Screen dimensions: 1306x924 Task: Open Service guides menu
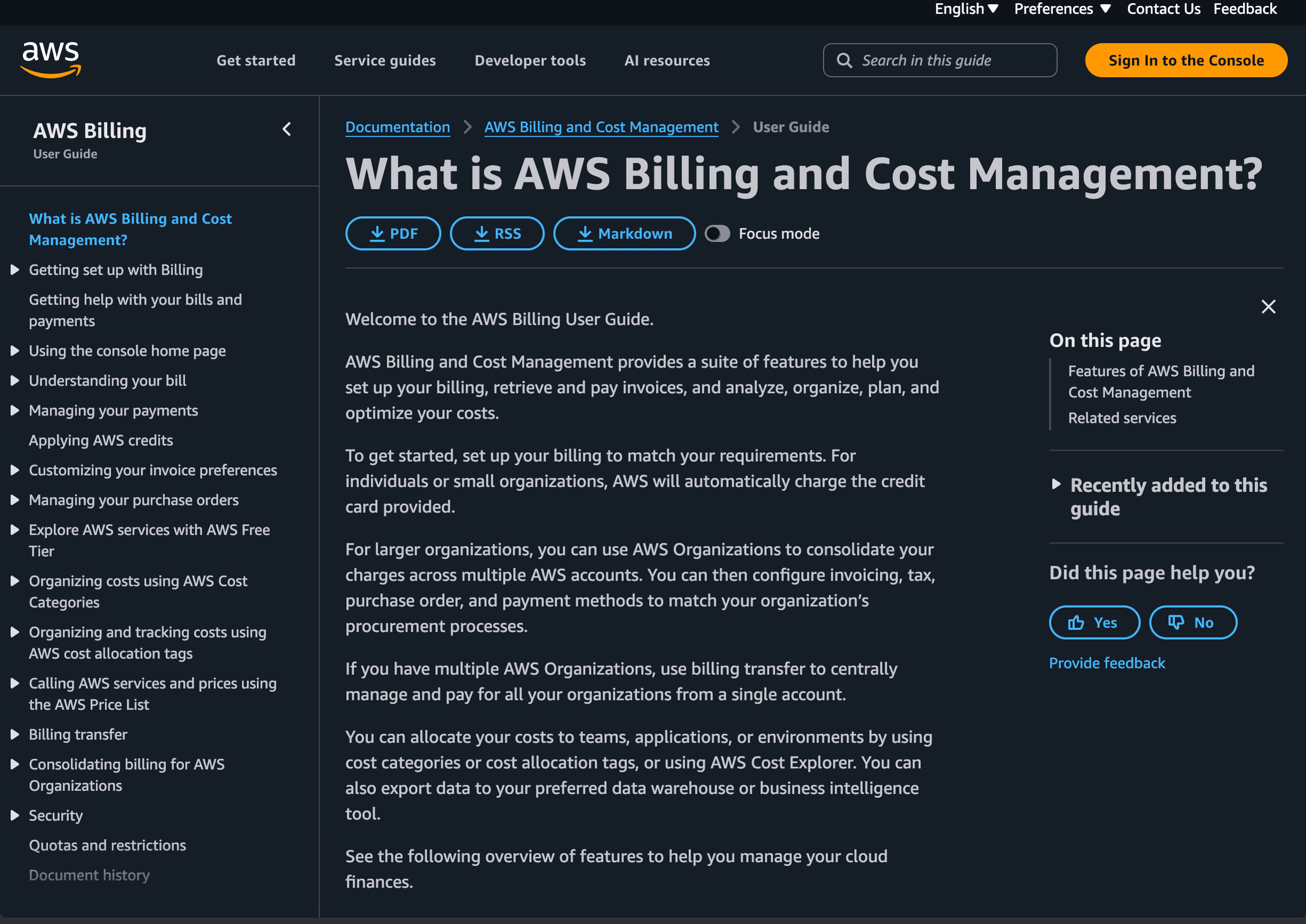(x=385, y=60)
